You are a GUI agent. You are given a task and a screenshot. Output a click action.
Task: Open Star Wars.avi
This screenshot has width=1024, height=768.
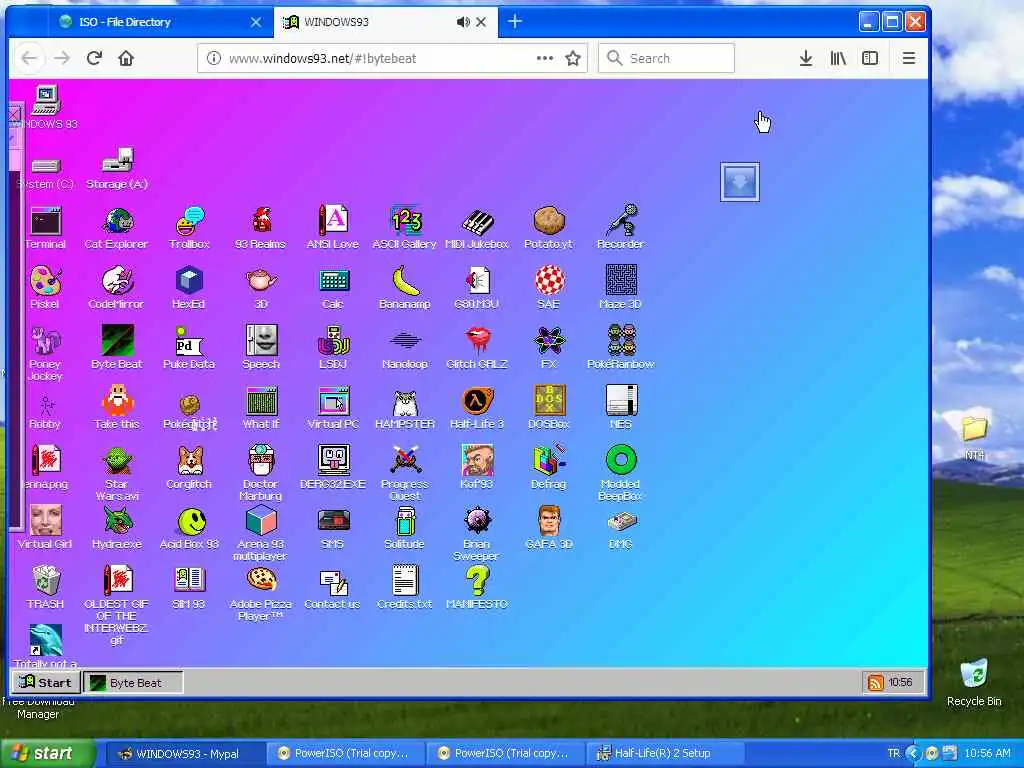117,473
